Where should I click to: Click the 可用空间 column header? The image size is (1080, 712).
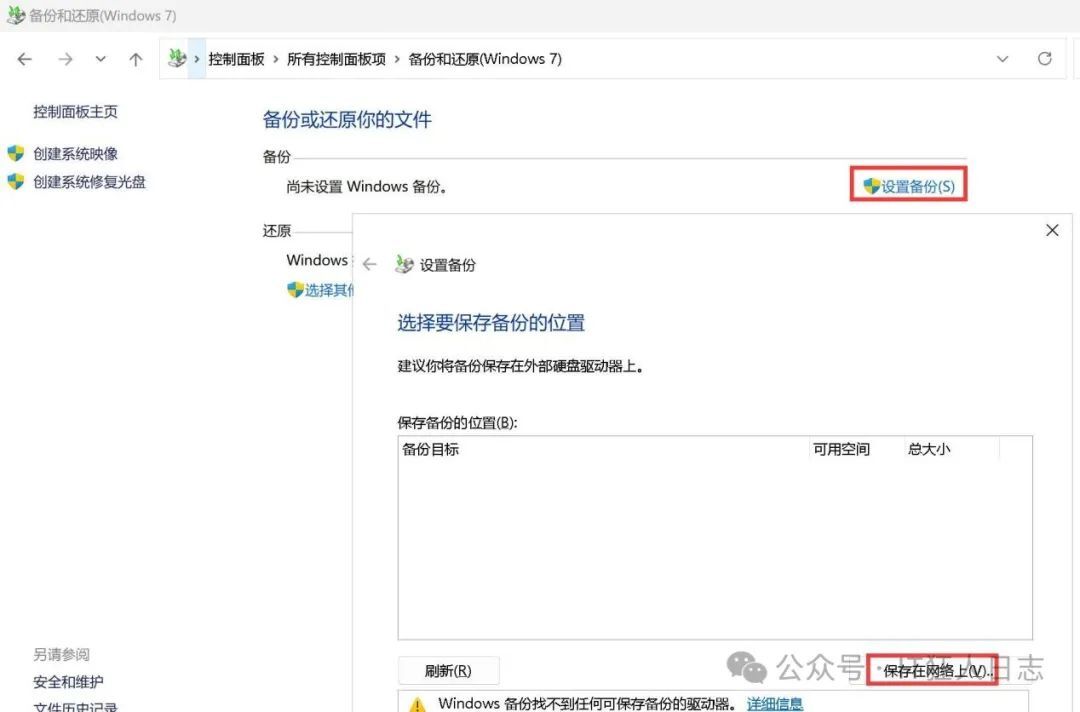(x=855, y=450)
